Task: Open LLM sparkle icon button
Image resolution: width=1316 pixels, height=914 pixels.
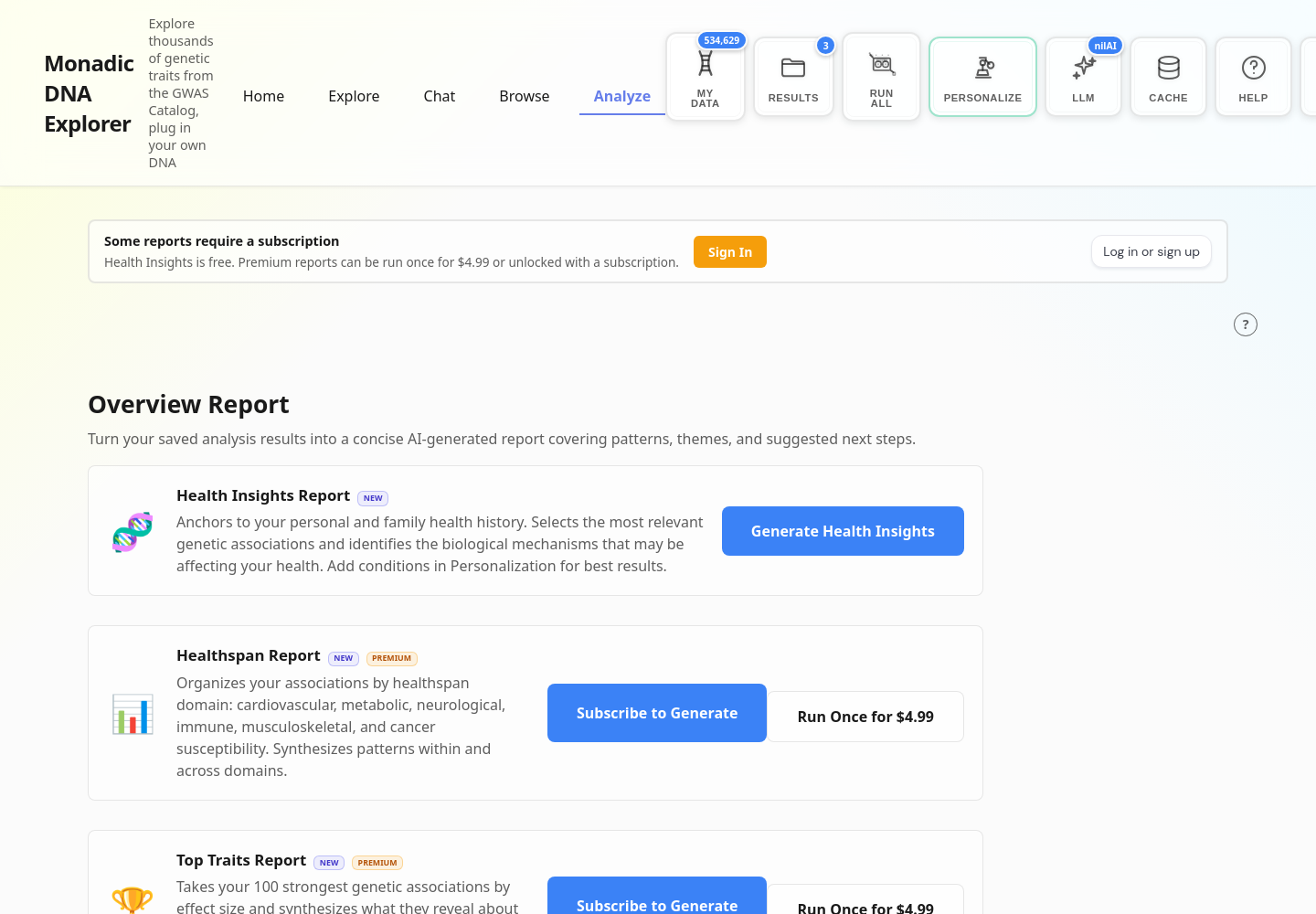Action: click(x=1083, y=77)
